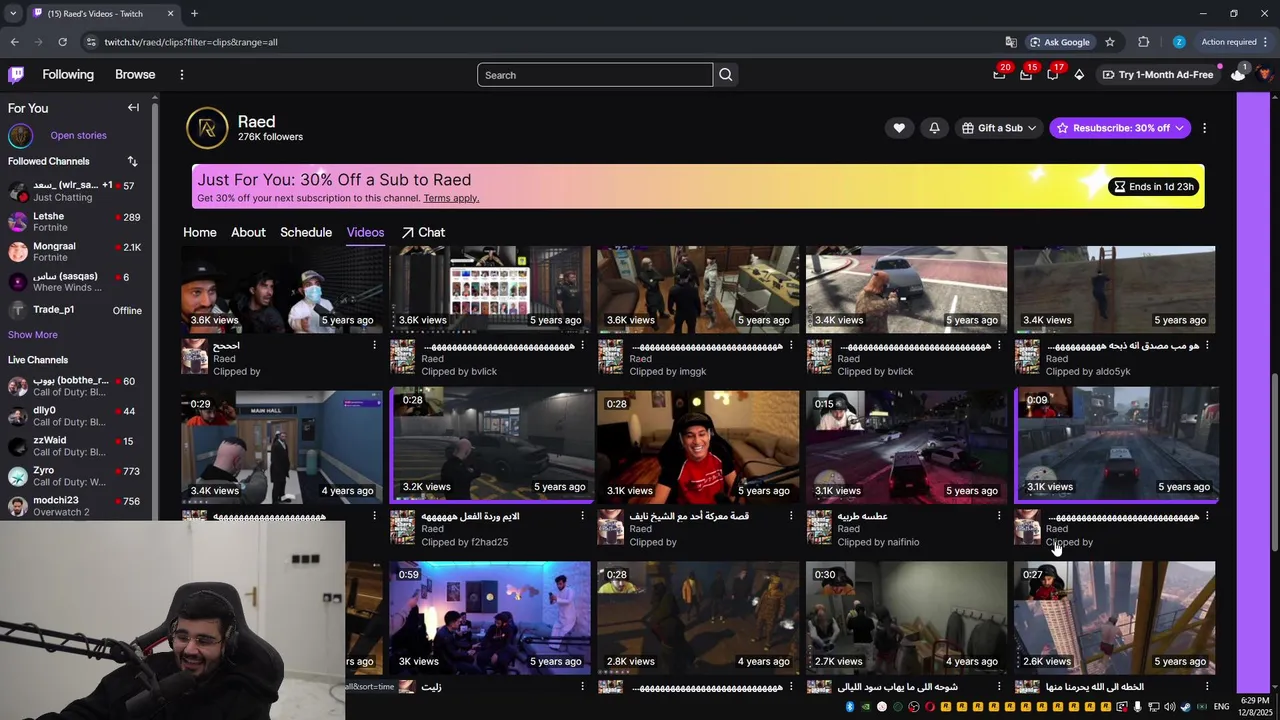Open options for the احححح clip
This screenshot has height=720, width=1280.
click(x=374, y=345)
